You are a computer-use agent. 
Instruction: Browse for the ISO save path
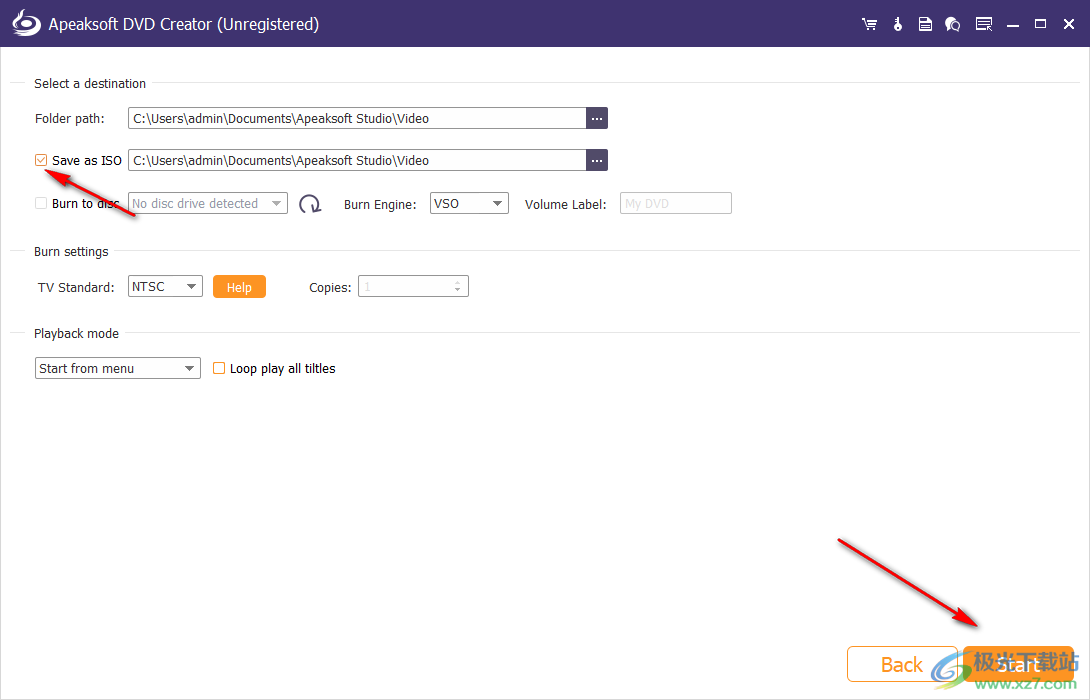597,161
